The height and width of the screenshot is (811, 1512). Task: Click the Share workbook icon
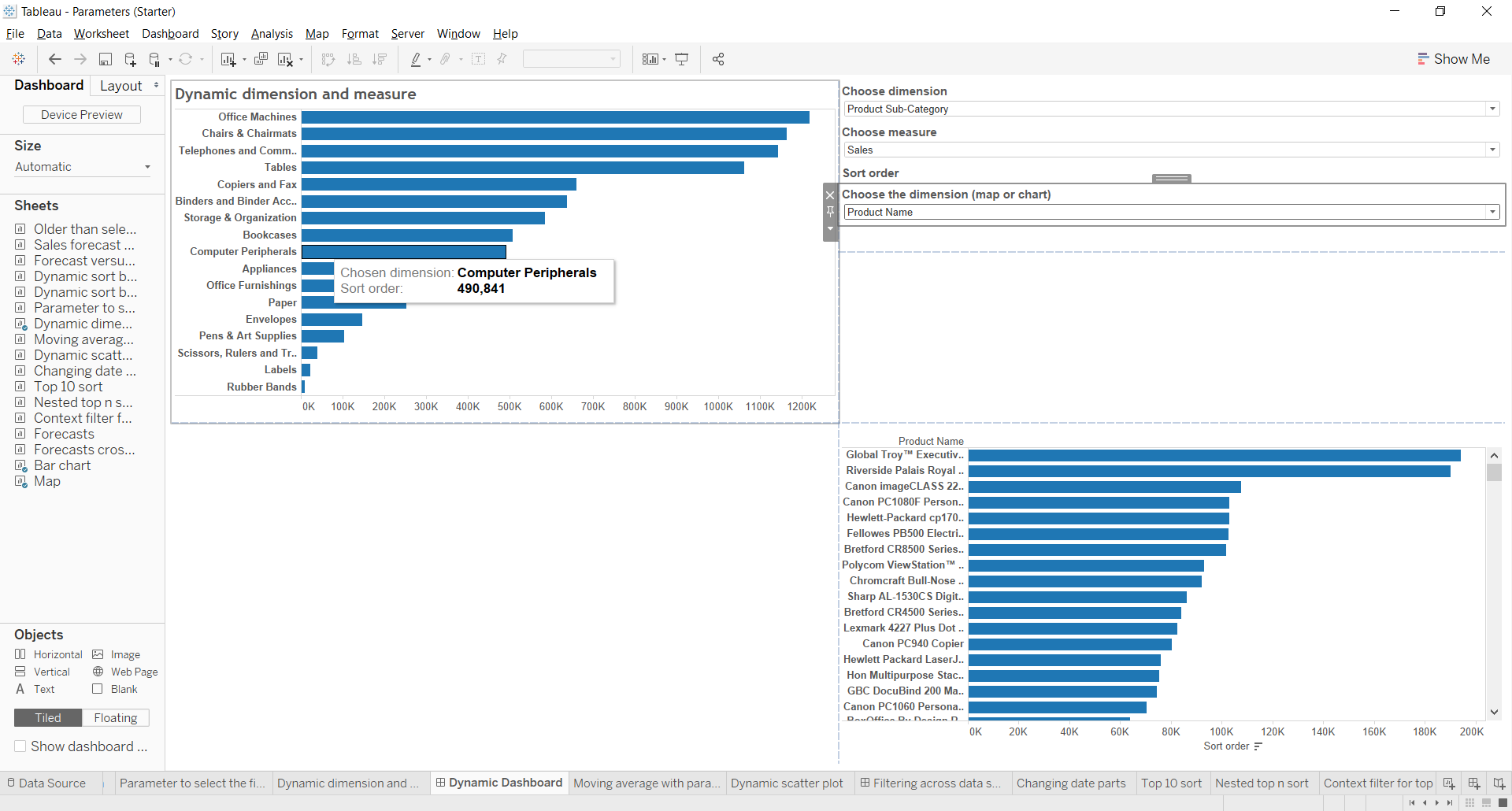[718, 59]
